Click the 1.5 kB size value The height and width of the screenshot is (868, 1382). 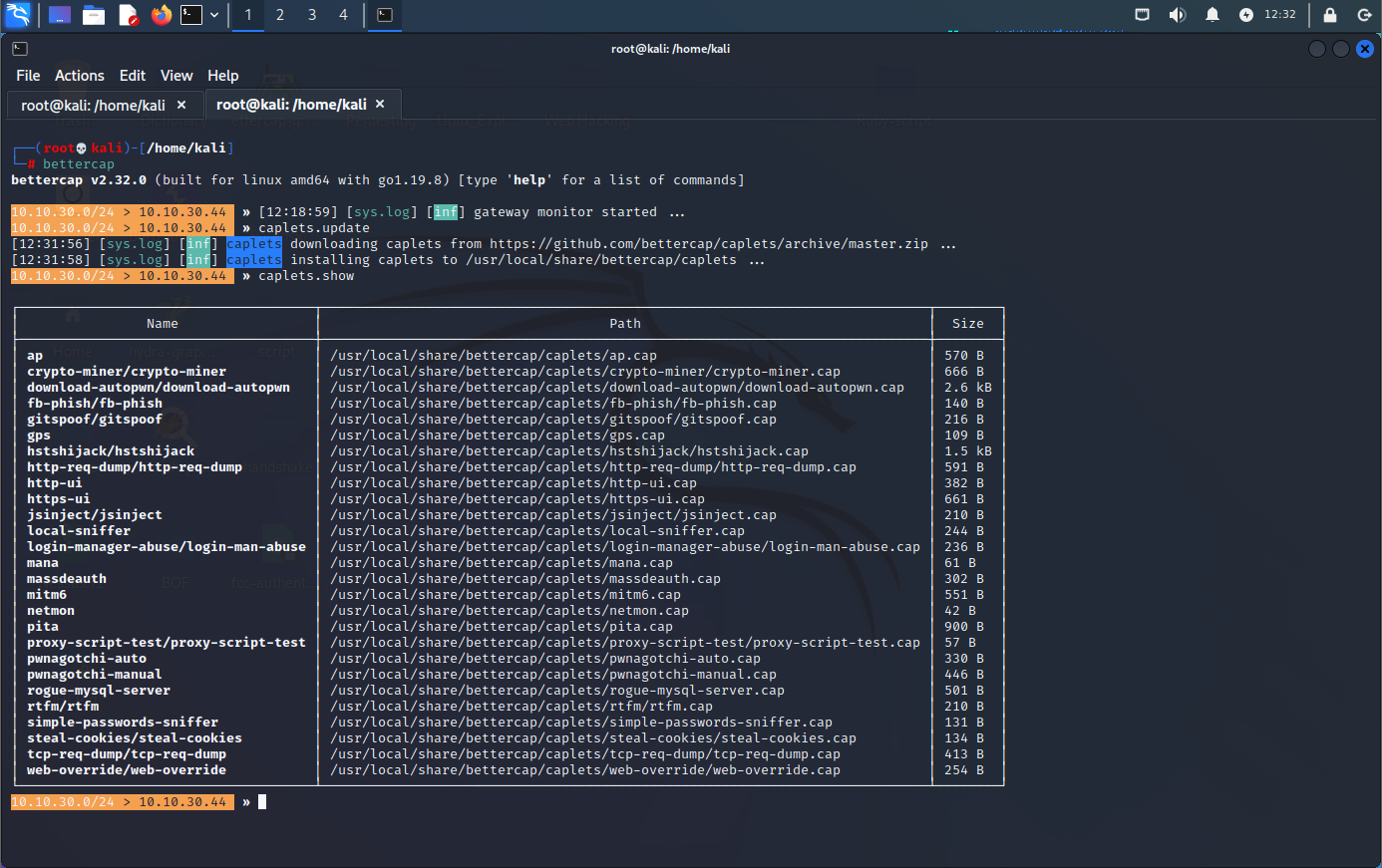[x=968, y=451]
